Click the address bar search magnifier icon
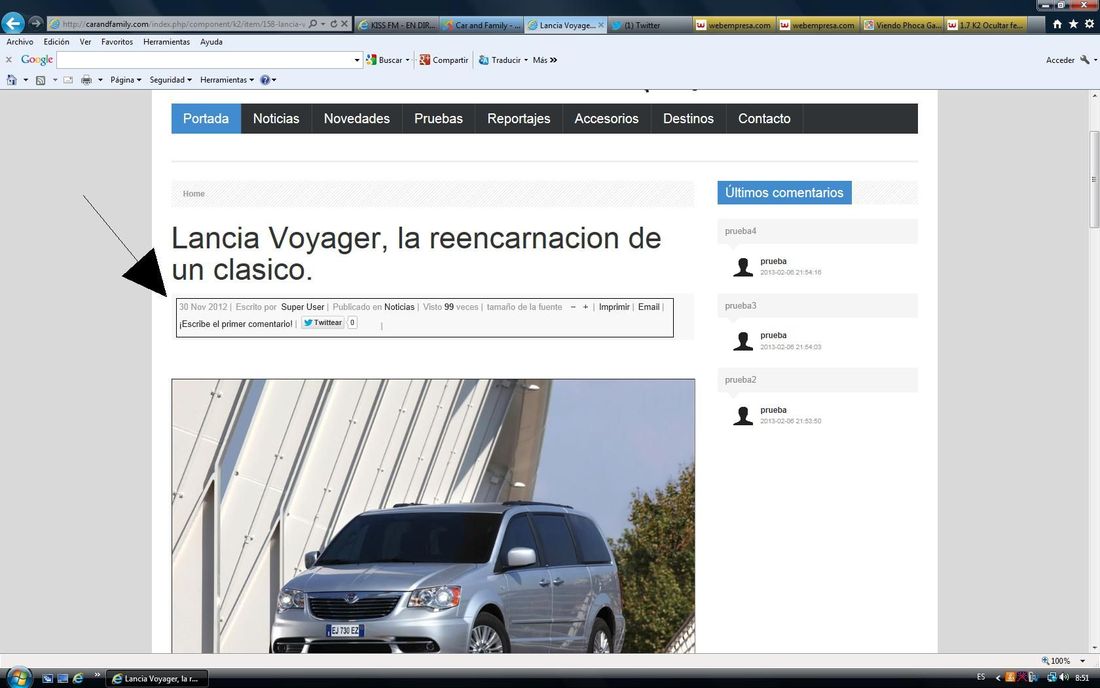1100x688 pixels. pyautogui.click(x=313, y=24)
